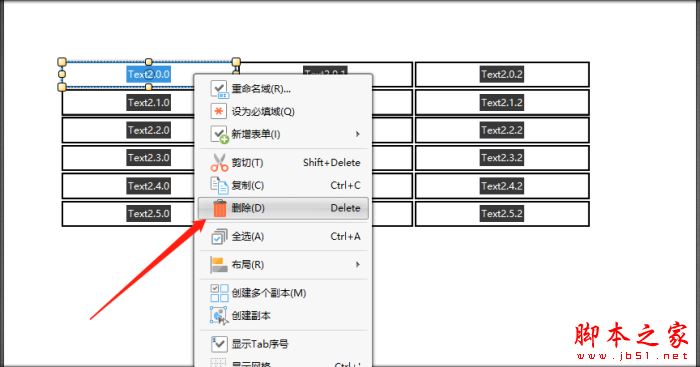Click the show Tab order icon
The image size is (700, 367).
coord(219,344)
